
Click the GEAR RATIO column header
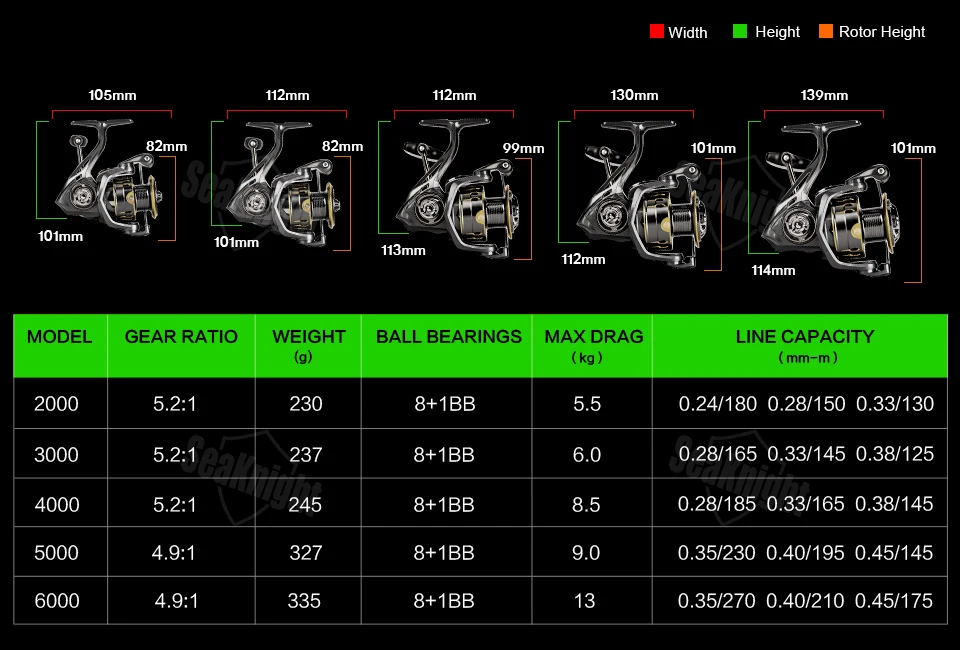click(x=181, y=337)
